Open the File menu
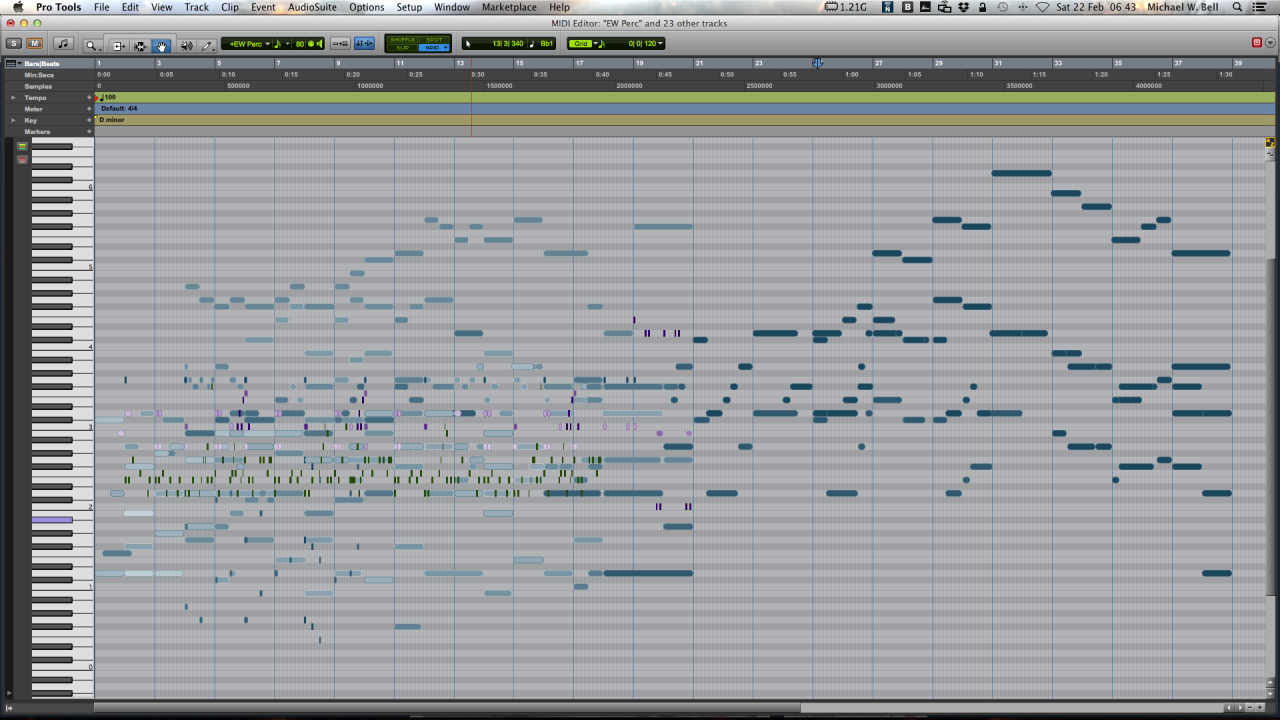Viewport: 1280px width, 720px height. pos(102,7)
